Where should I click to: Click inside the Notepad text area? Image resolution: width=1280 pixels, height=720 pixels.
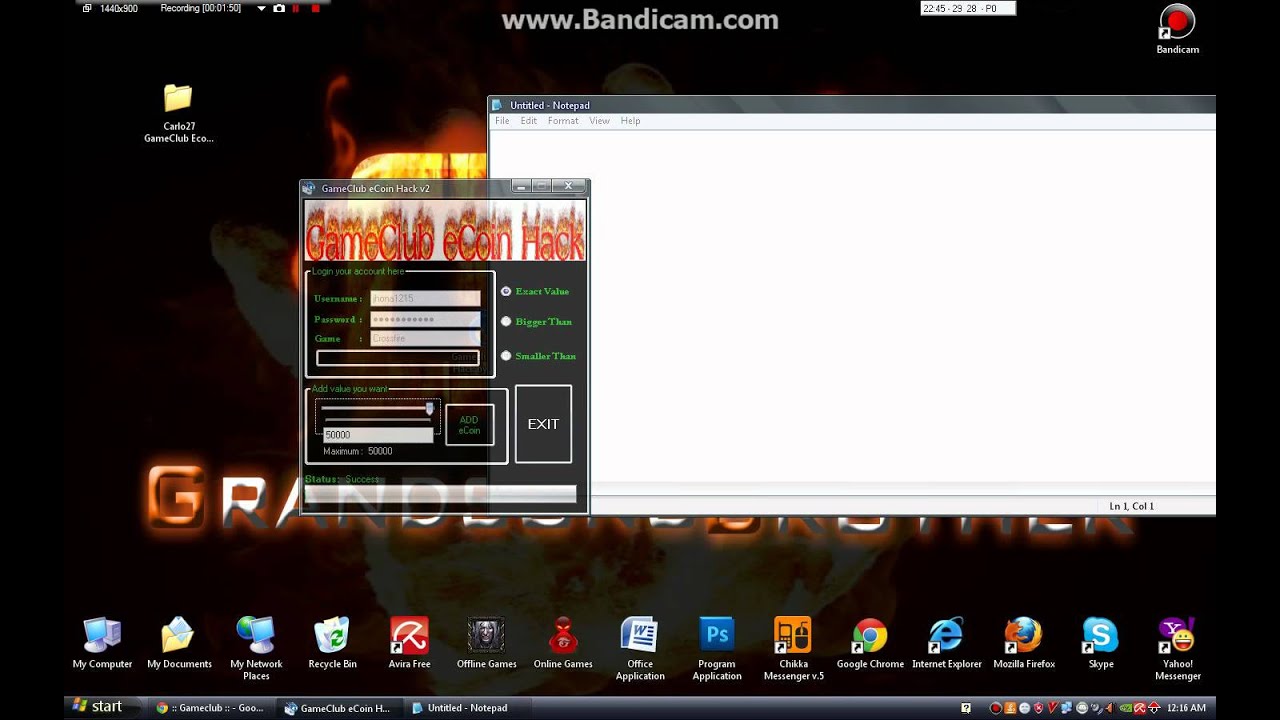point(852,305)
